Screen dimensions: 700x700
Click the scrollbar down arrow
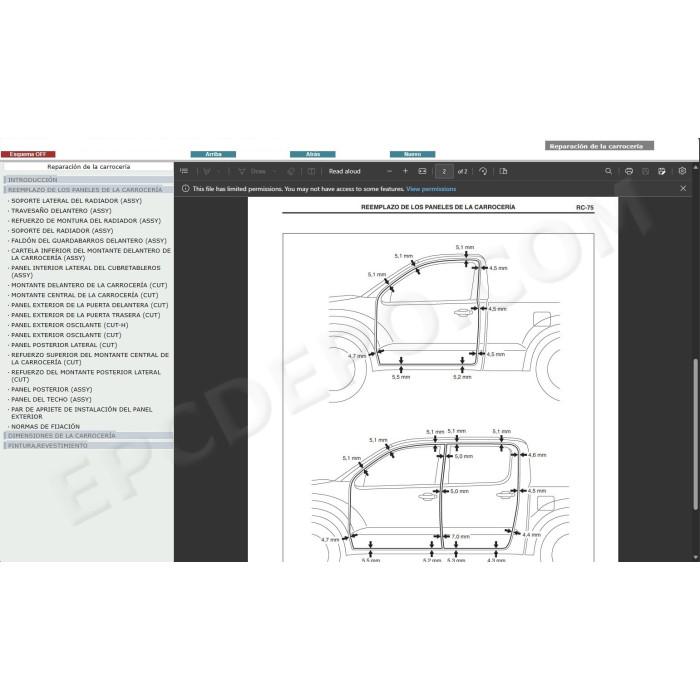click(696, 558)
